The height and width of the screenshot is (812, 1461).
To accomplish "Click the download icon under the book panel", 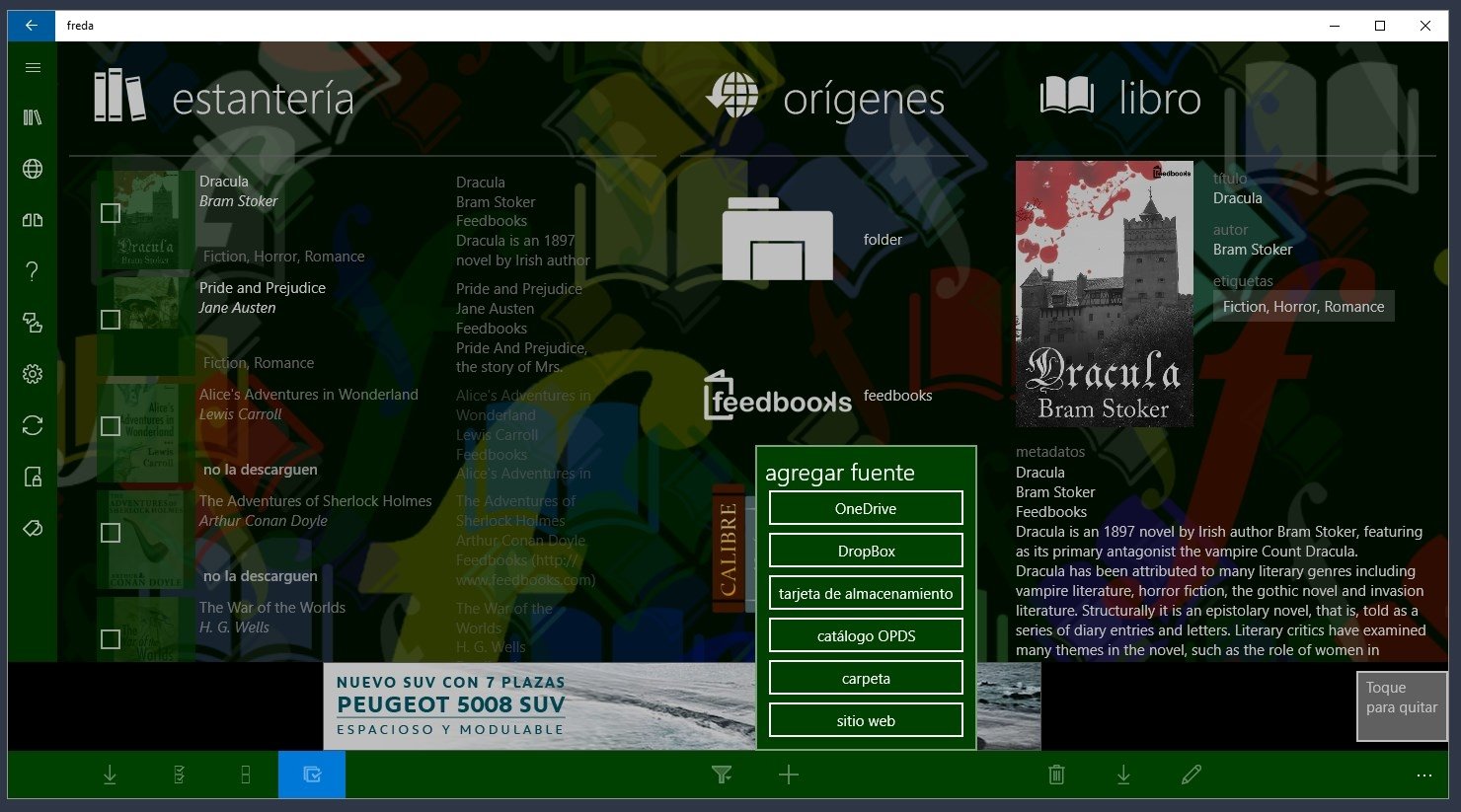I will [x=1123, y=775].
